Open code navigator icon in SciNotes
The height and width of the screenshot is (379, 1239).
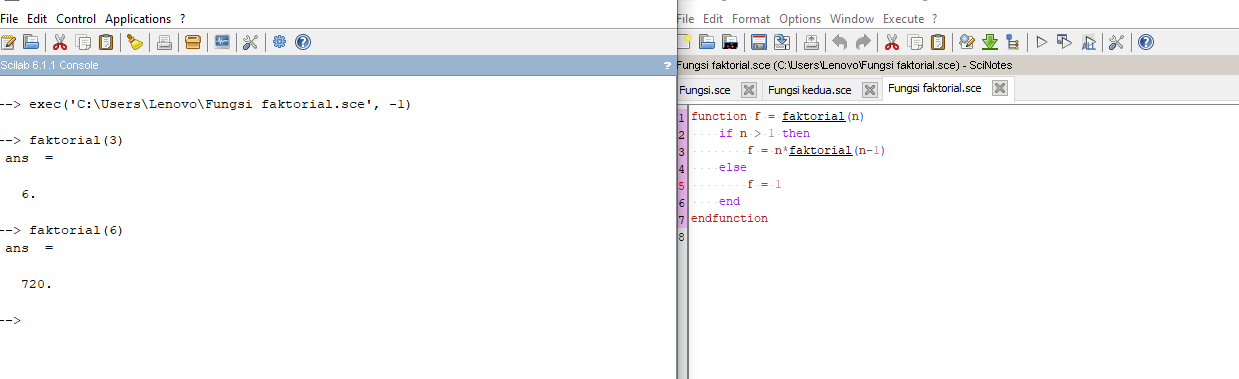click(1013, 42)
